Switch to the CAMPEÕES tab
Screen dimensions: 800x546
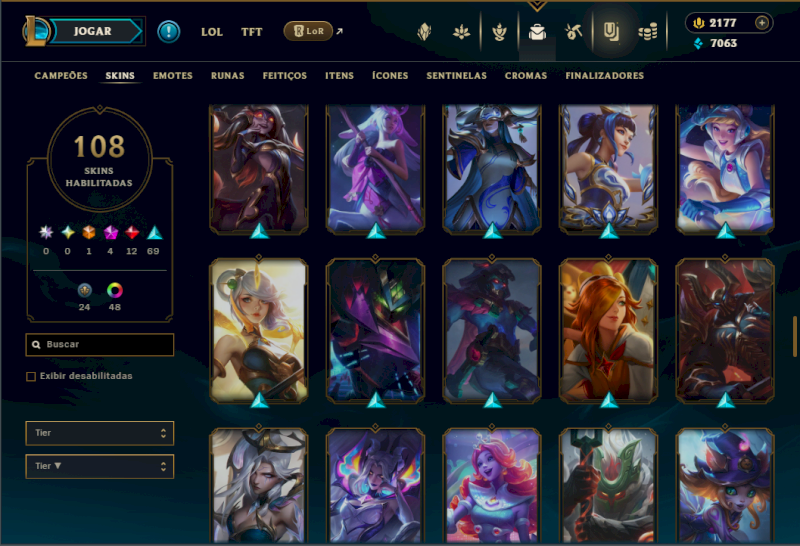(x=61, y=76)
